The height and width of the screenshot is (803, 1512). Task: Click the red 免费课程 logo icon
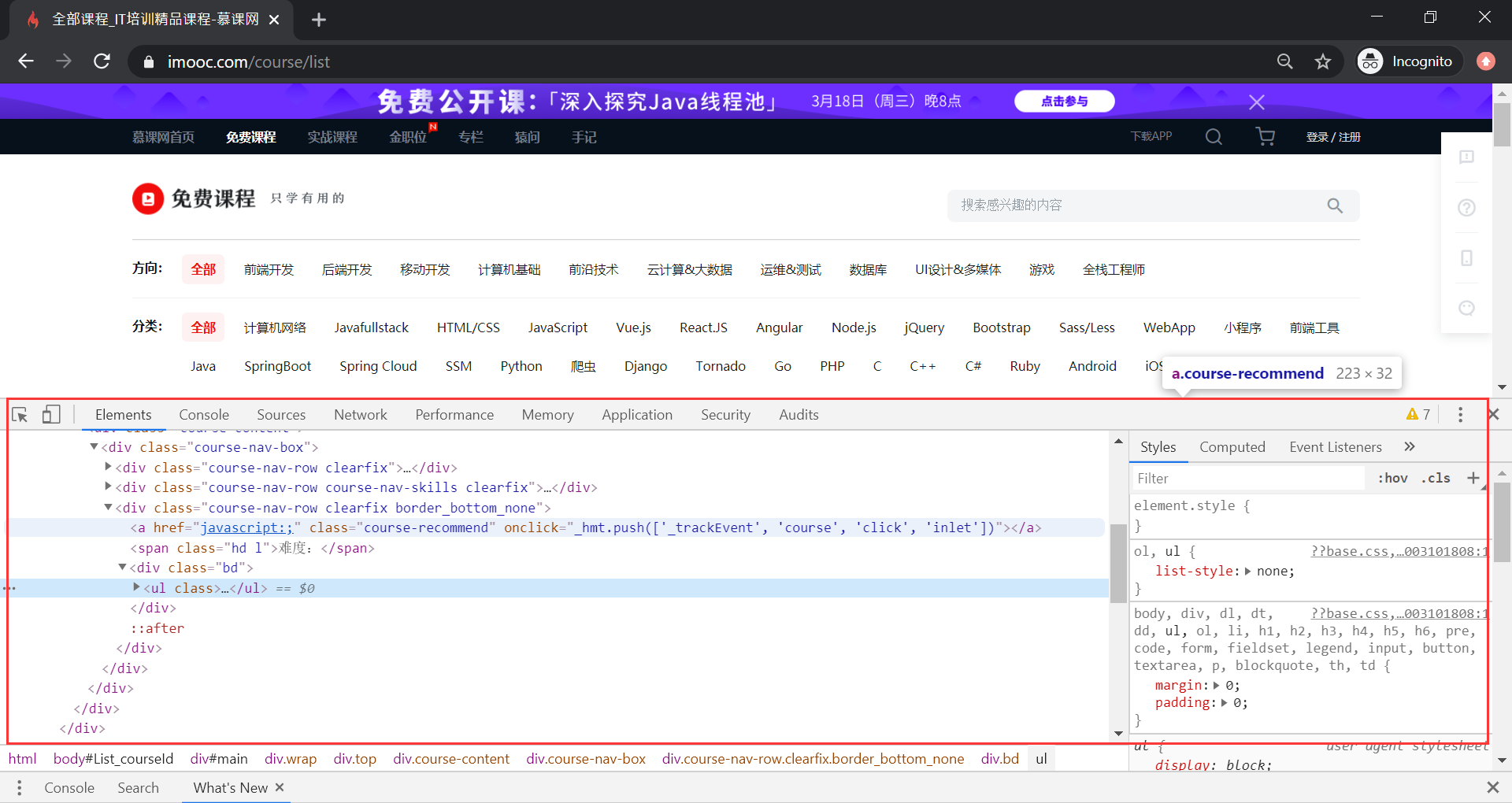[x=148, y=199]
